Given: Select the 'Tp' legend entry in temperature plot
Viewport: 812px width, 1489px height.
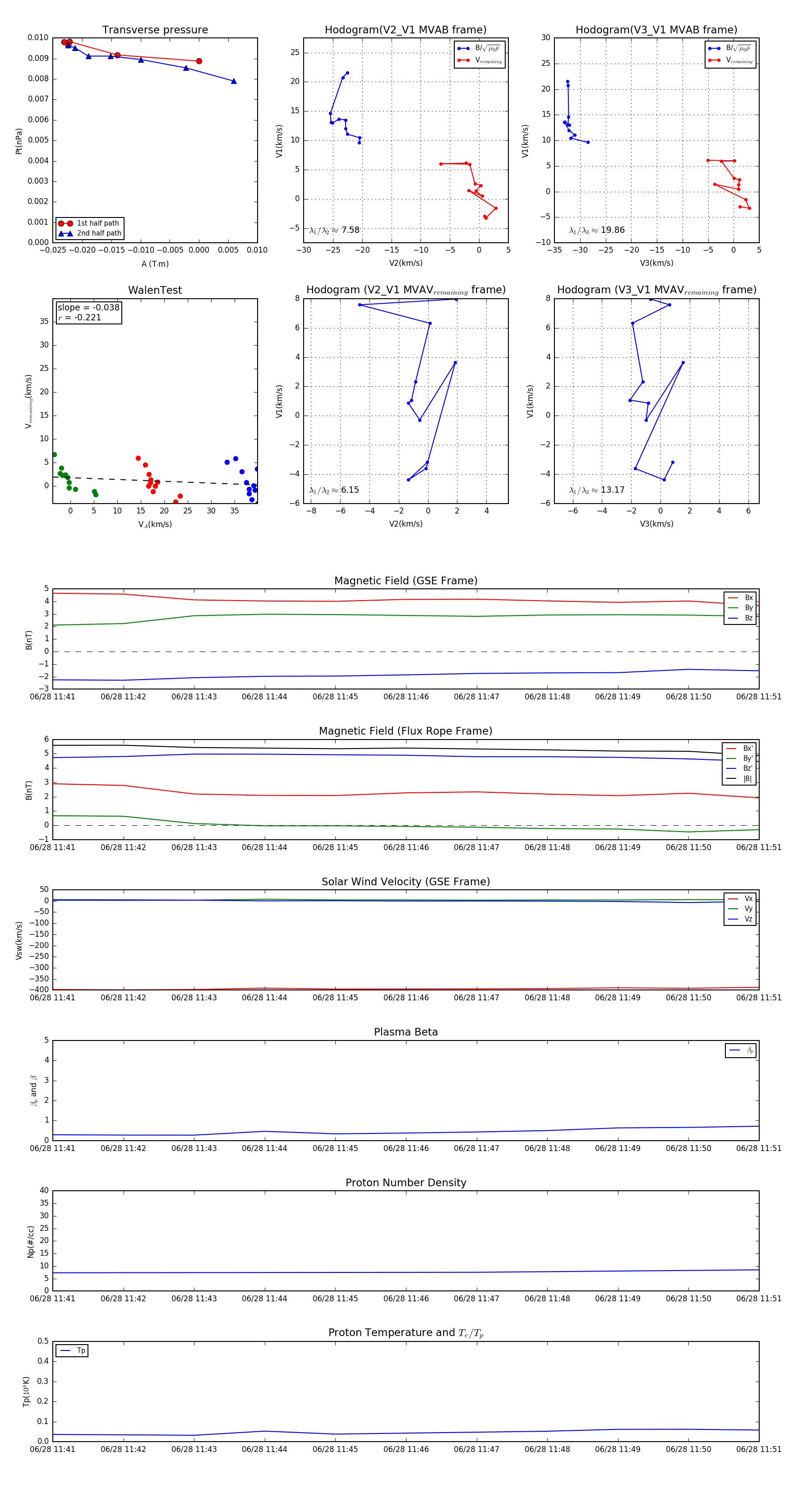Looking at the screenshot, I should tap(72, 1351).
